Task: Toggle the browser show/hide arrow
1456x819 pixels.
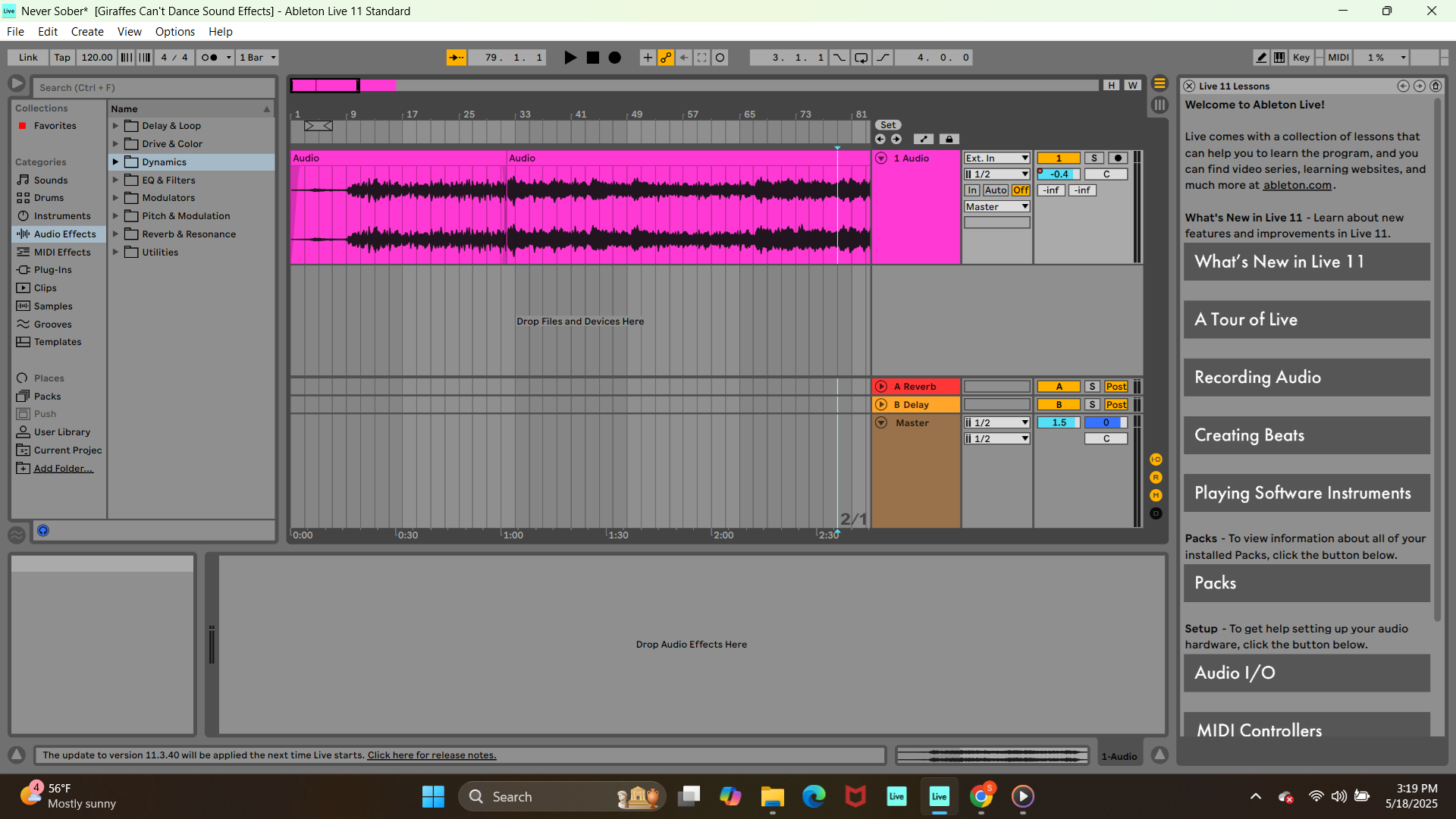Action: tap(17, 84)
